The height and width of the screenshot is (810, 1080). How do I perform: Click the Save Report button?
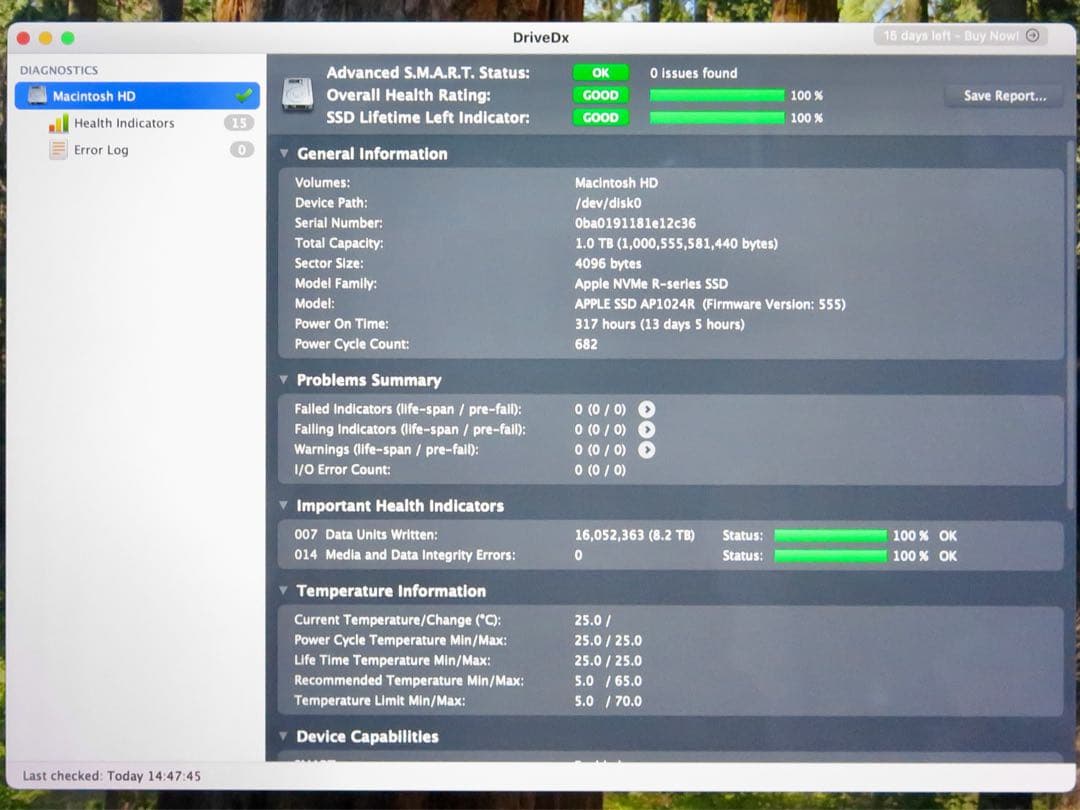coord(1003,95)
